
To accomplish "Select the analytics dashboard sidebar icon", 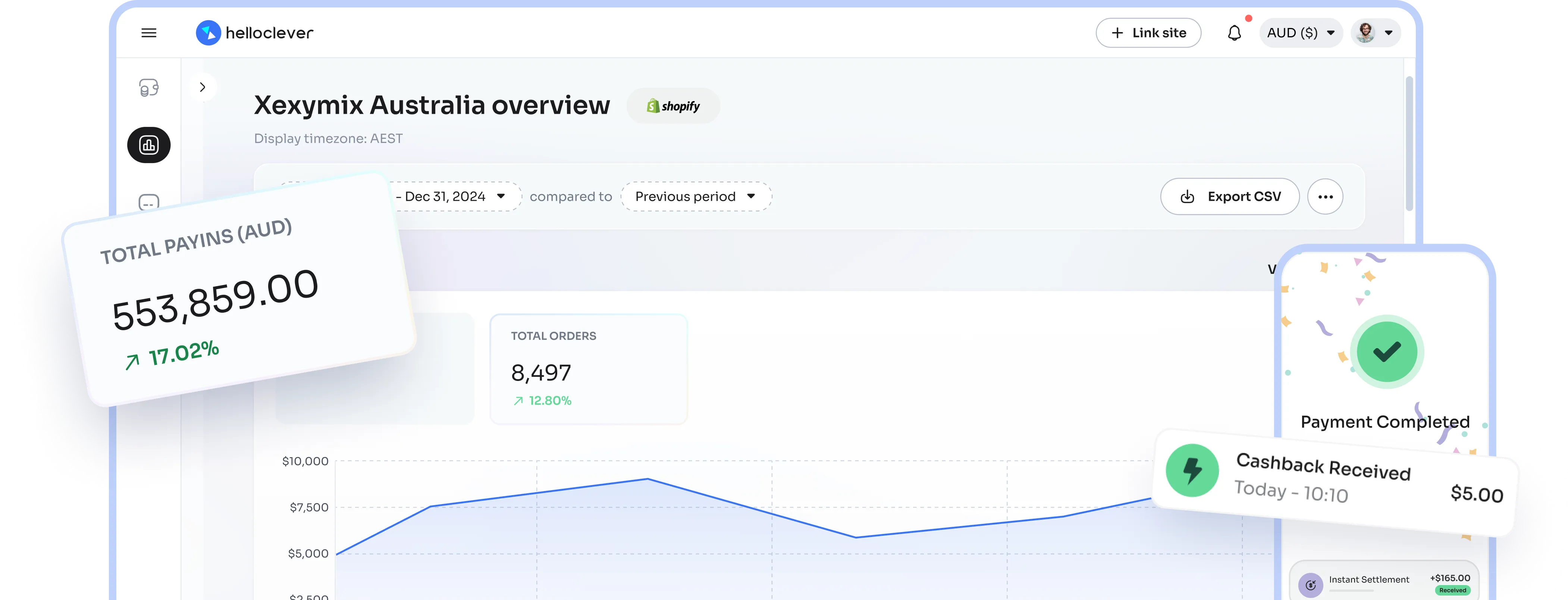I will 149,145.
